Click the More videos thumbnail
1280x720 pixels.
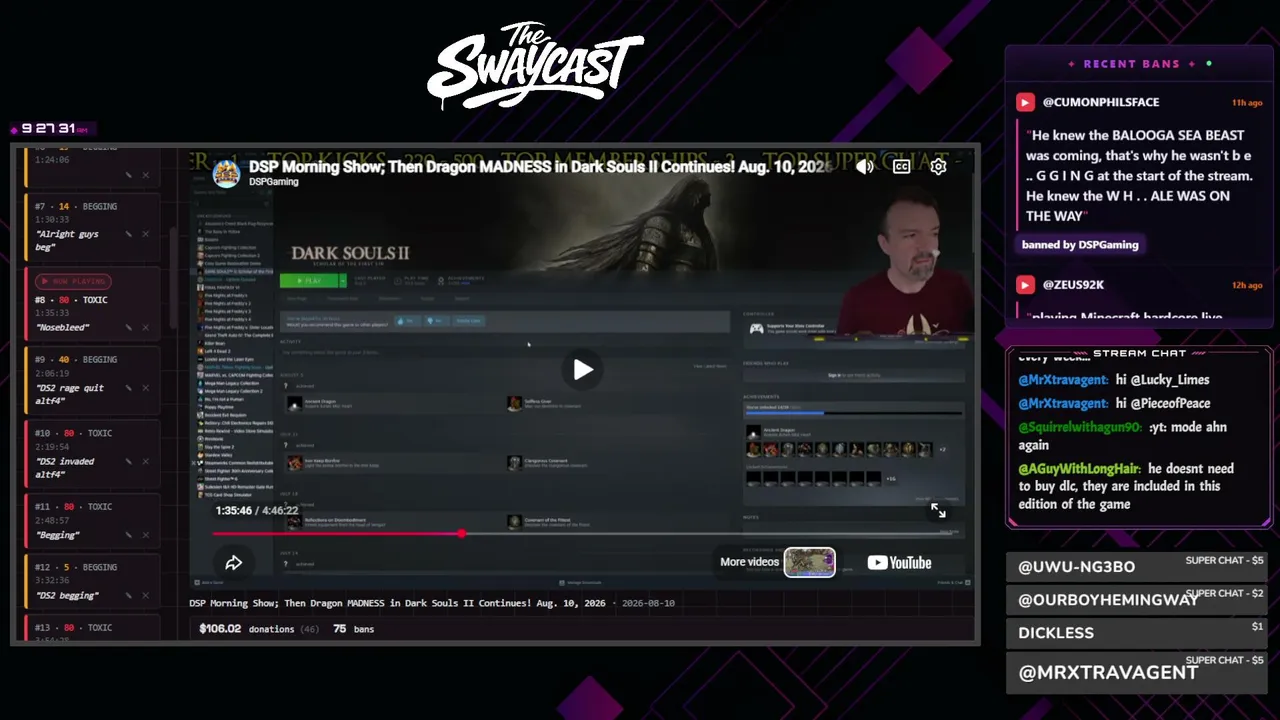pyautogui.click(x=809, y=562)
